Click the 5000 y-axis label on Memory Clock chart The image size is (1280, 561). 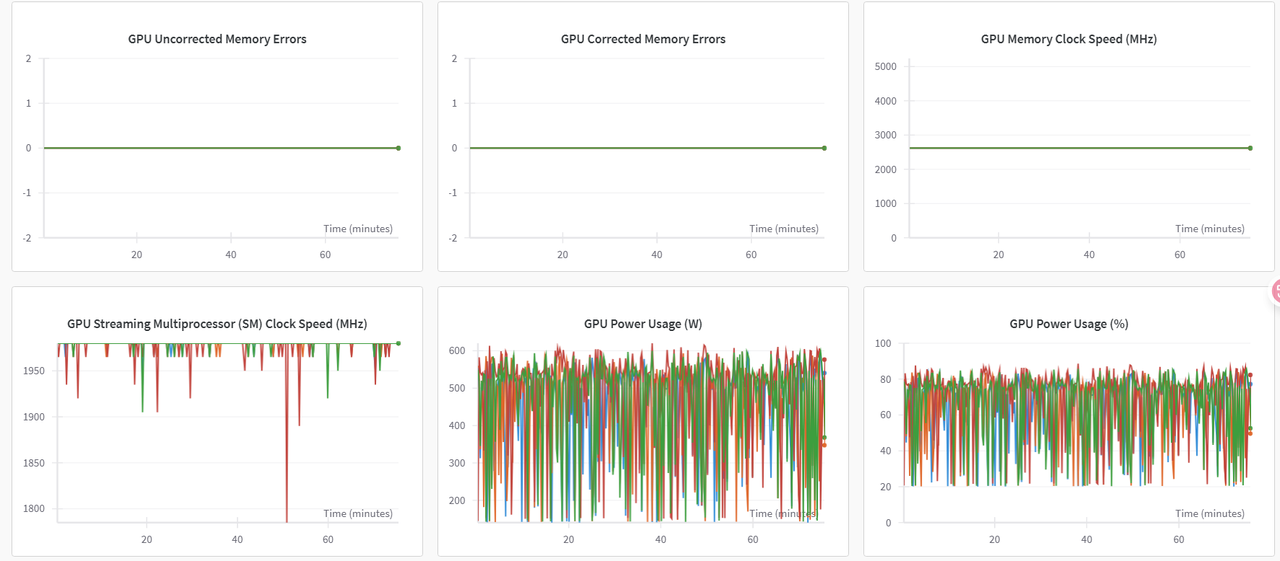tap(885, 66)
